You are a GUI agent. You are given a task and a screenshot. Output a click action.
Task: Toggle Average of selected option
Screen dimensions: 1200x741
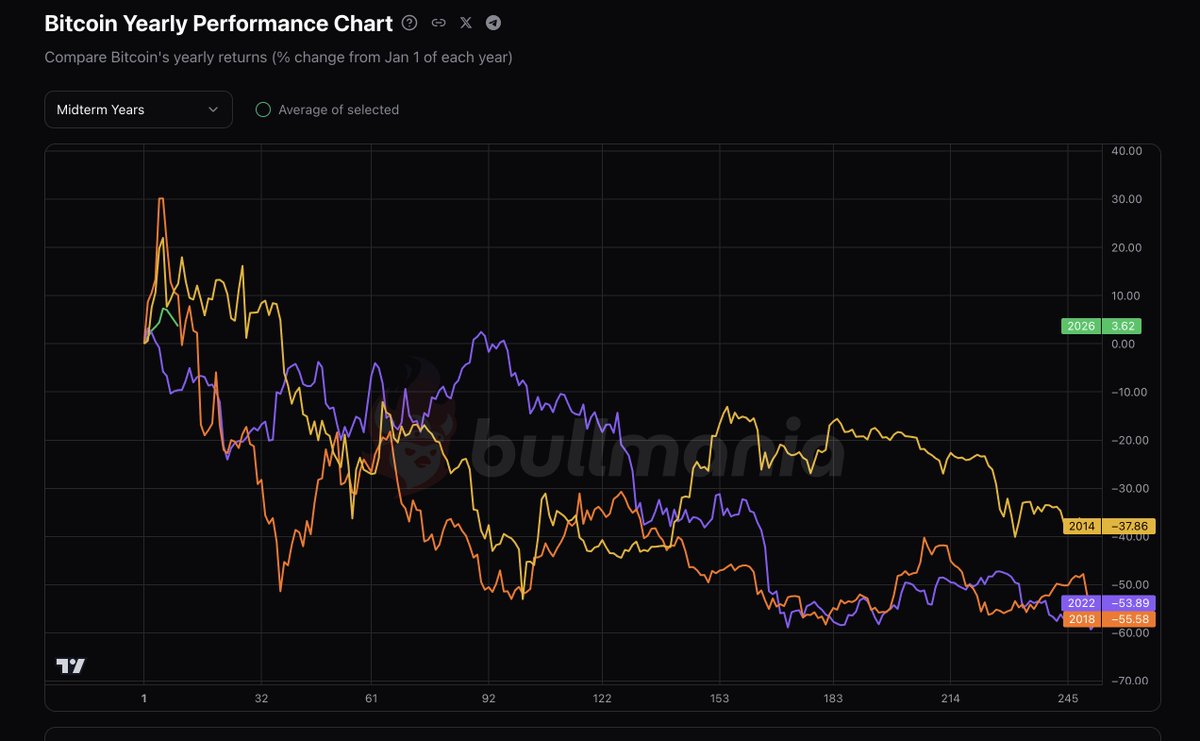click(327, 110)
